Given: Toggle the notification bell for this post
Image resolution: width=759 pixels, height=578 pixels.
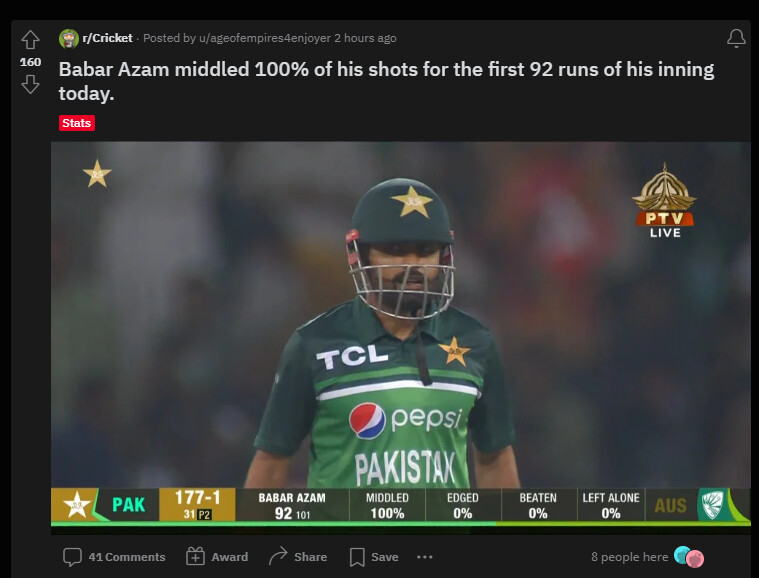Looking at the screenshot, I should pyautogui.click(x=736, y=38).
